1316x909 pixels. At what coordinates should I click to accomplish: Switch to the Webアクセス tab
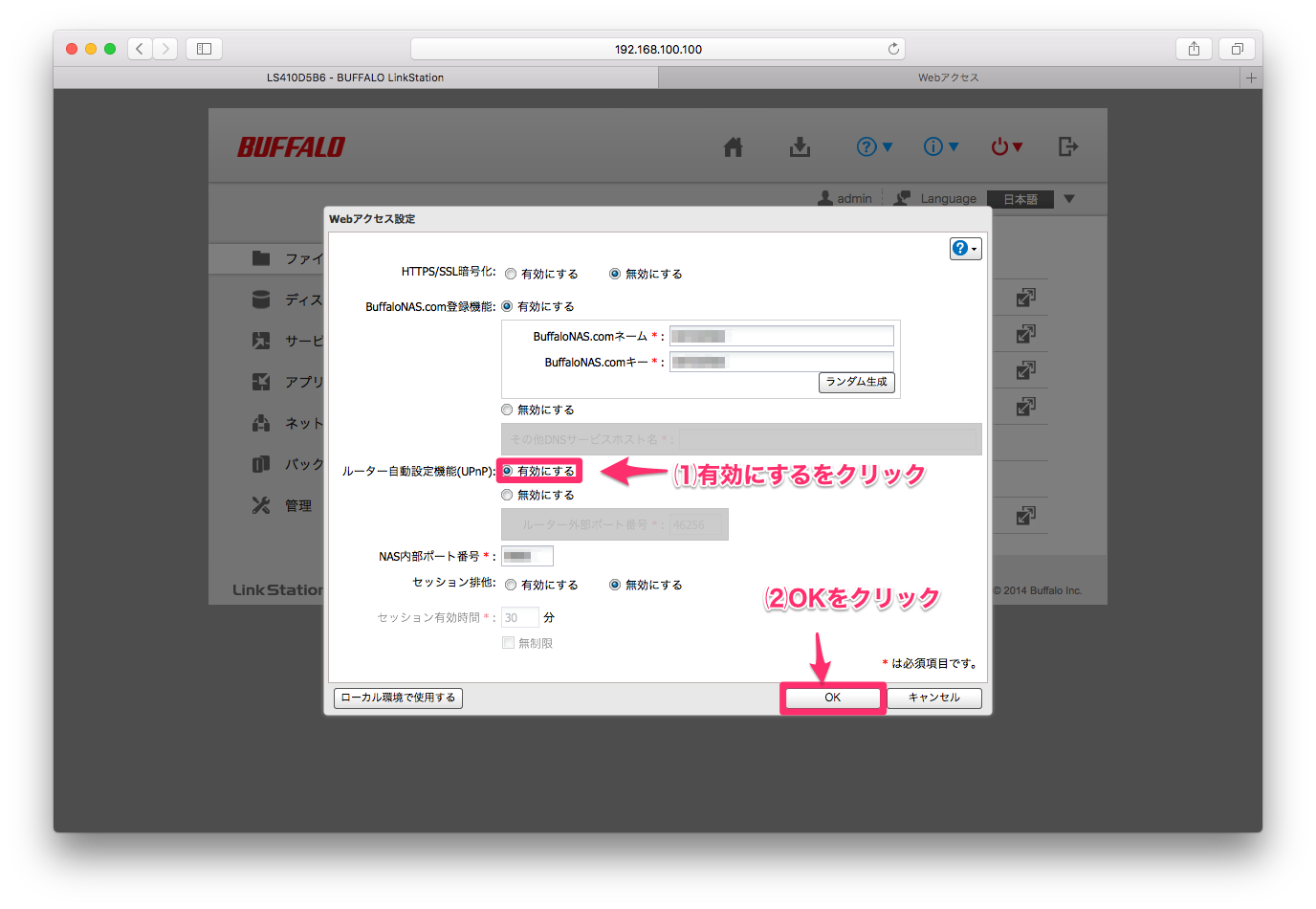949,78
